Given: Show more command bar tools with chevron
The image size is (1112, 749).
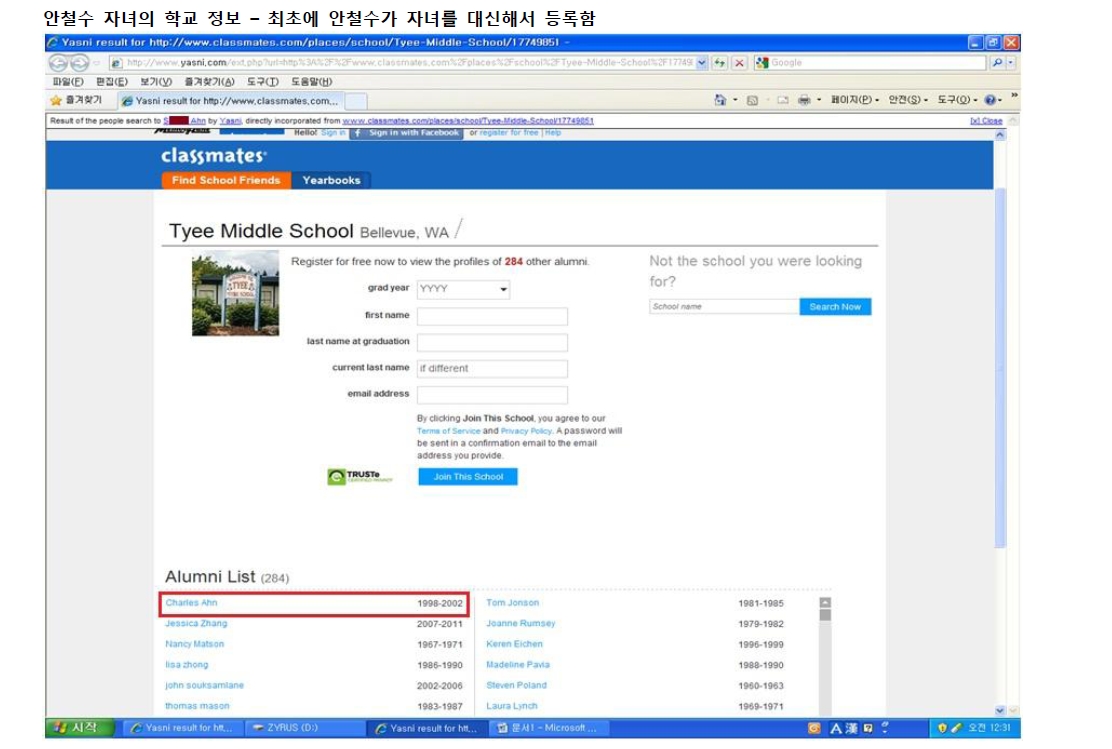Looking at the screenshot, I should click(x=1014, y=95).
